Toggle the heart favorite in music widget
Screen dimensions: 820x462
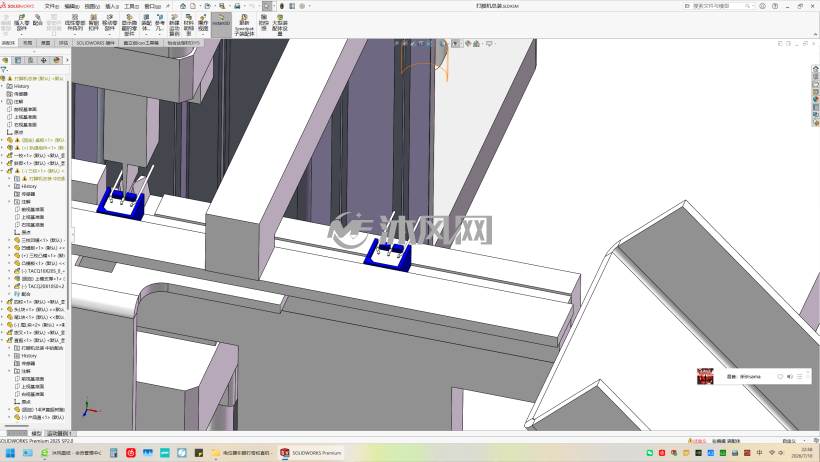[x=780, y=377]
